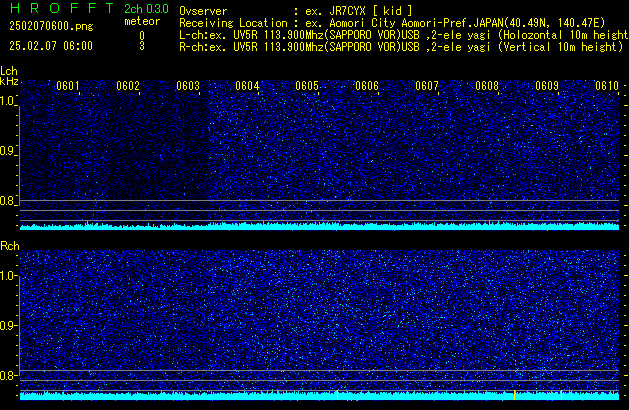The image size is (629, 410).
Task: Click the Rch yellow meteor marker between 0608 and 0609
Action: 514,395
